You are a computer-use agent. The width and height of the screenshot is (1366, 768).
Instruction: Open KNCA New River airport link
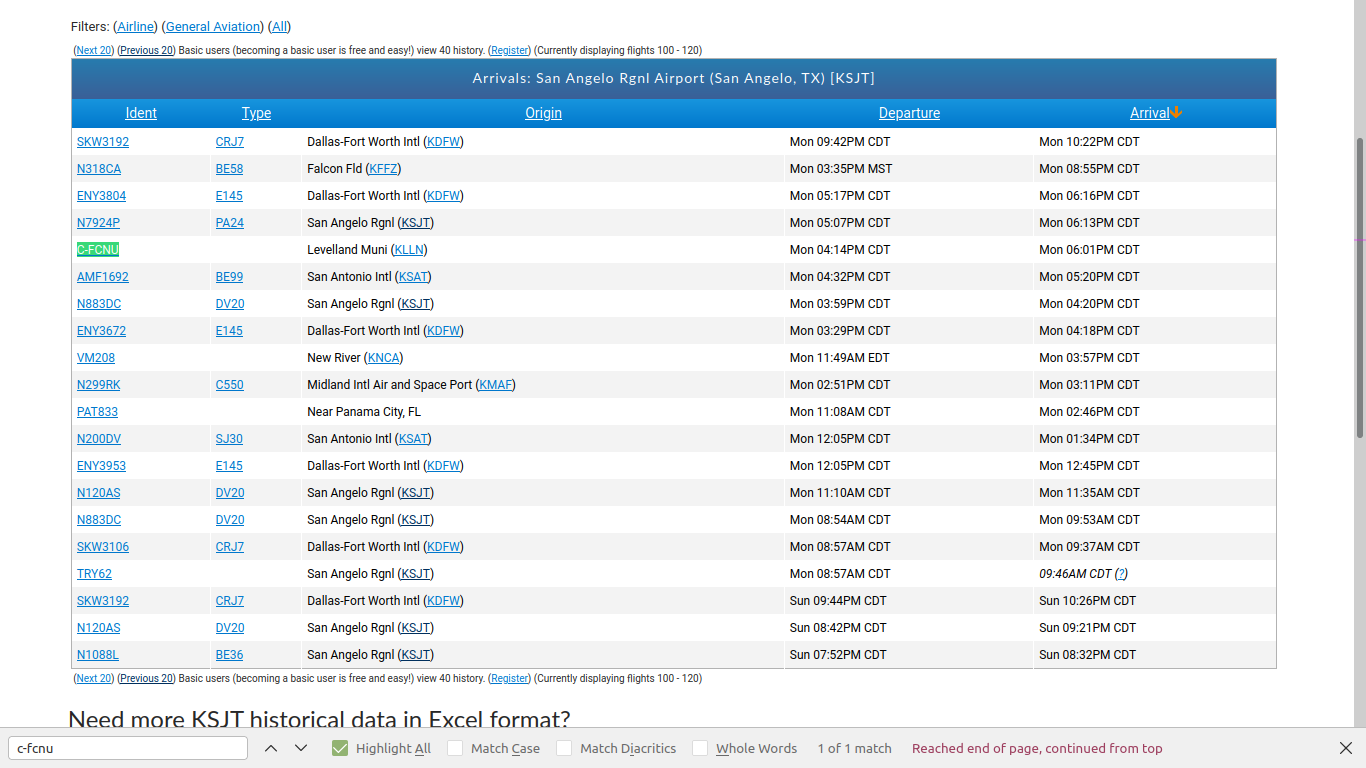pyautogui.click(x=383, y=358)
